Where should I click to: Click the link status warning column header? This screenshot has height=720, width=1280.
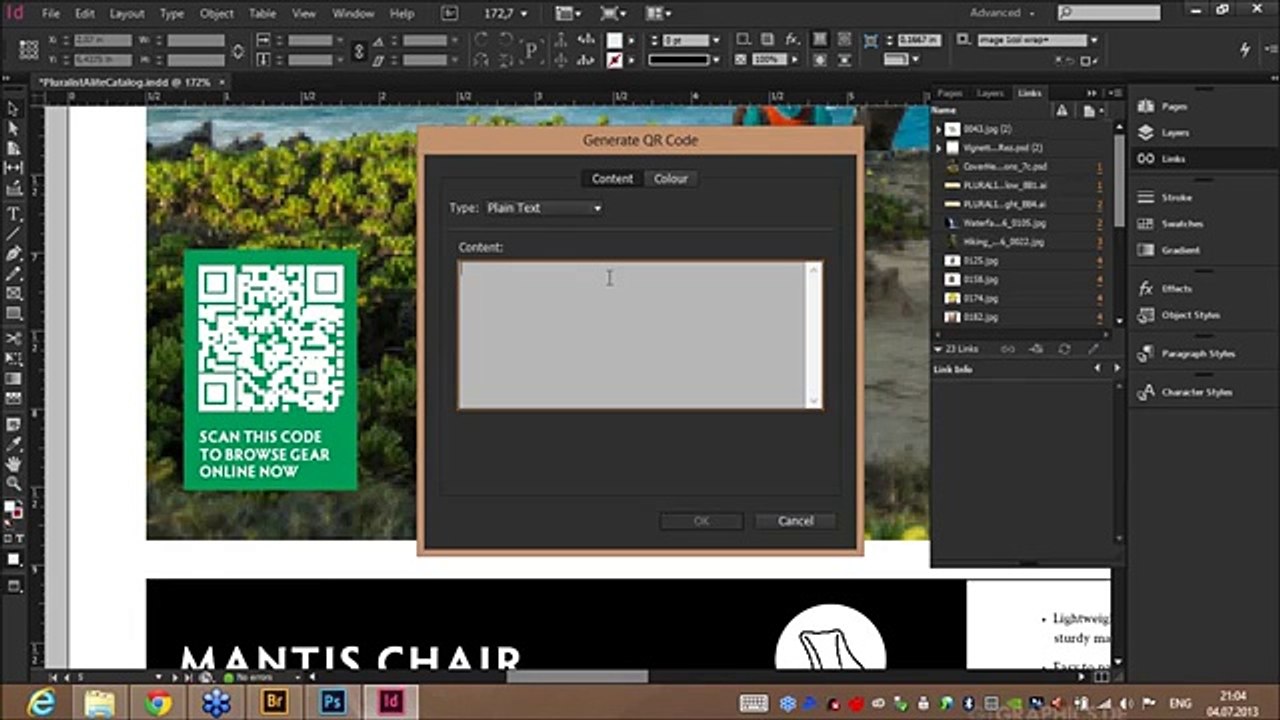(x=1062, y=110)
